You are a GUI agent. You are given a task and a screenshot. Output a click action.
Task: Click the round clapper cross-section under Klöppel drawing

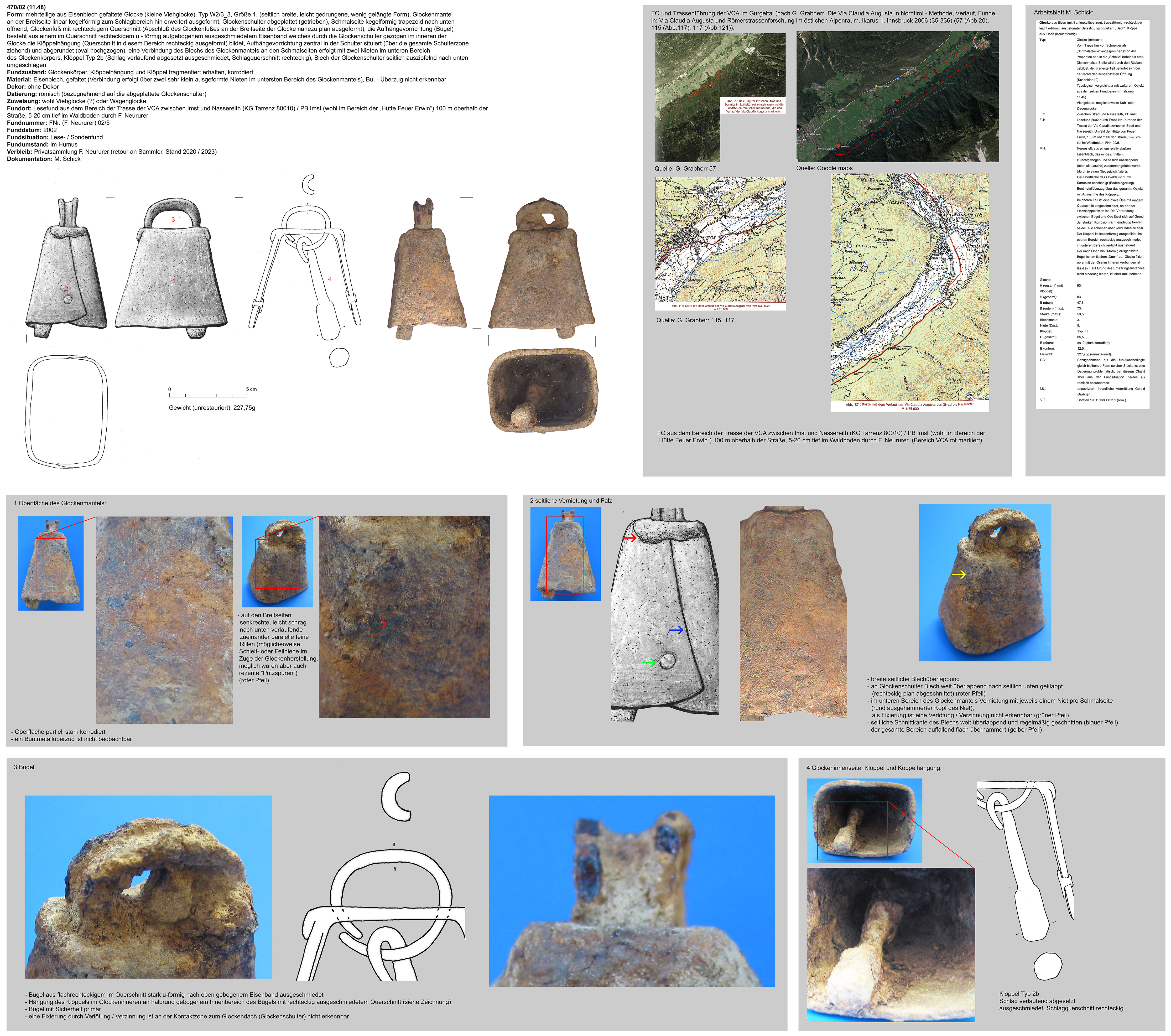pyautogui.click(x=1048, y=967)
